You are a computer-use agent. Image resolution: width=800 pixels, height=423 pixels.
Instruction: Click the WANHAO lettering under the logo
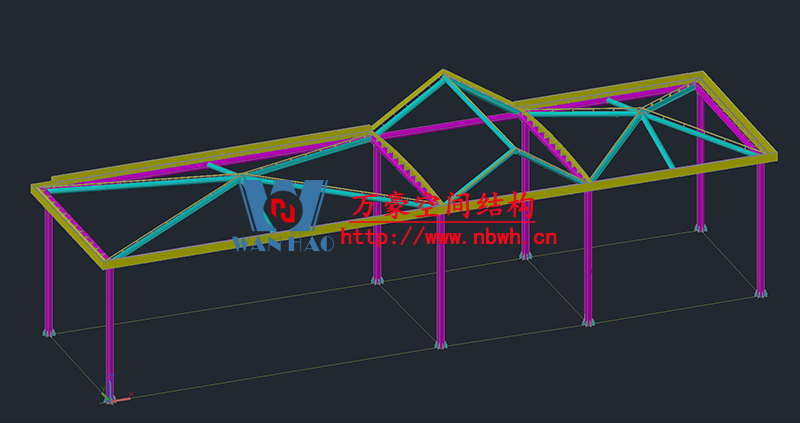point(282,243)
